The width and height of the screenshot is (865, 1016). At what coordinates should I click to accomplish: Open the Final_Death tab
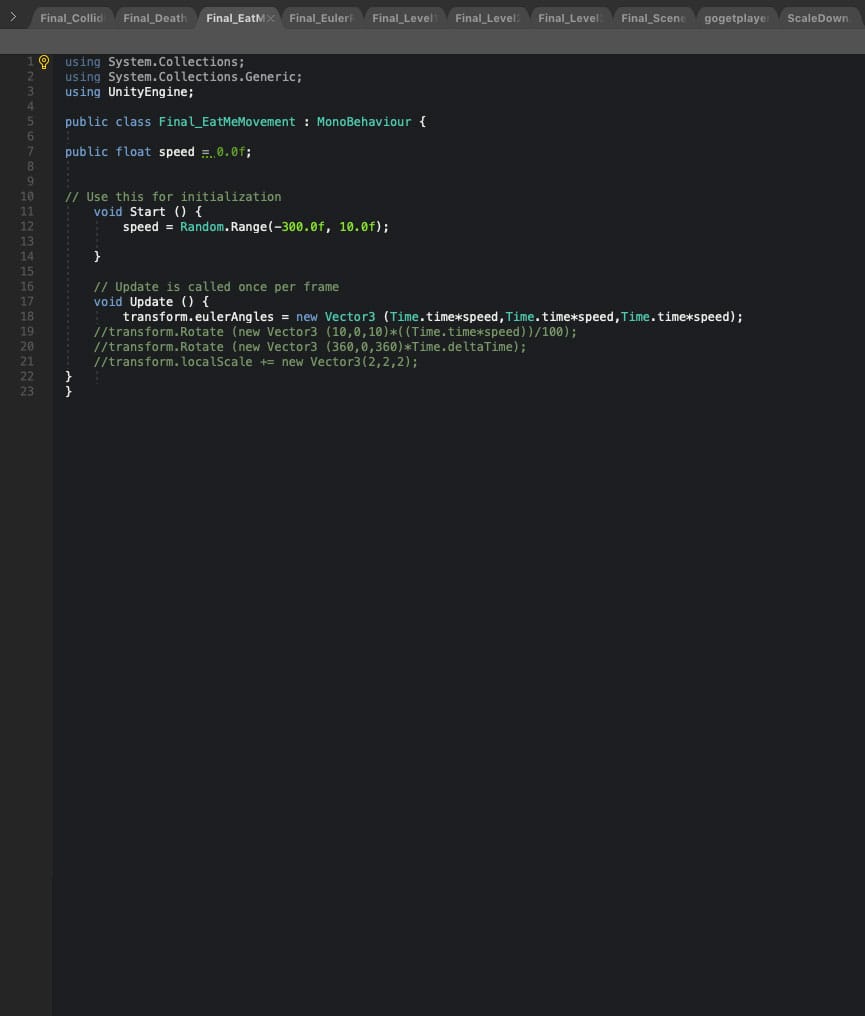[154, 18]
